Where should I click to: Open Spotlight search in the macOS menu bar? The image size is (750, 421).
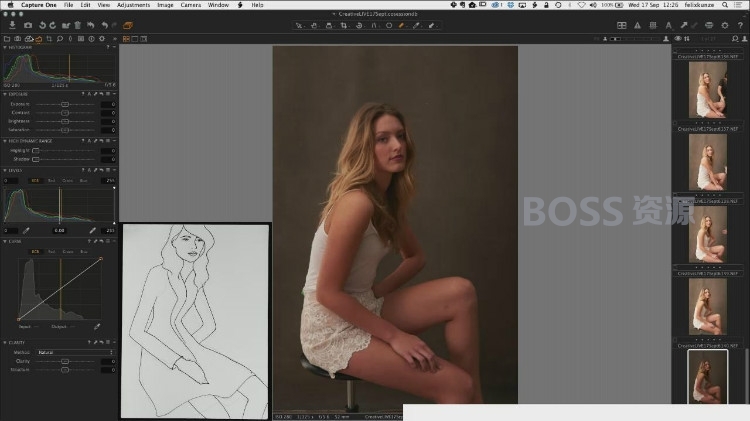click(x=725, y=5)
